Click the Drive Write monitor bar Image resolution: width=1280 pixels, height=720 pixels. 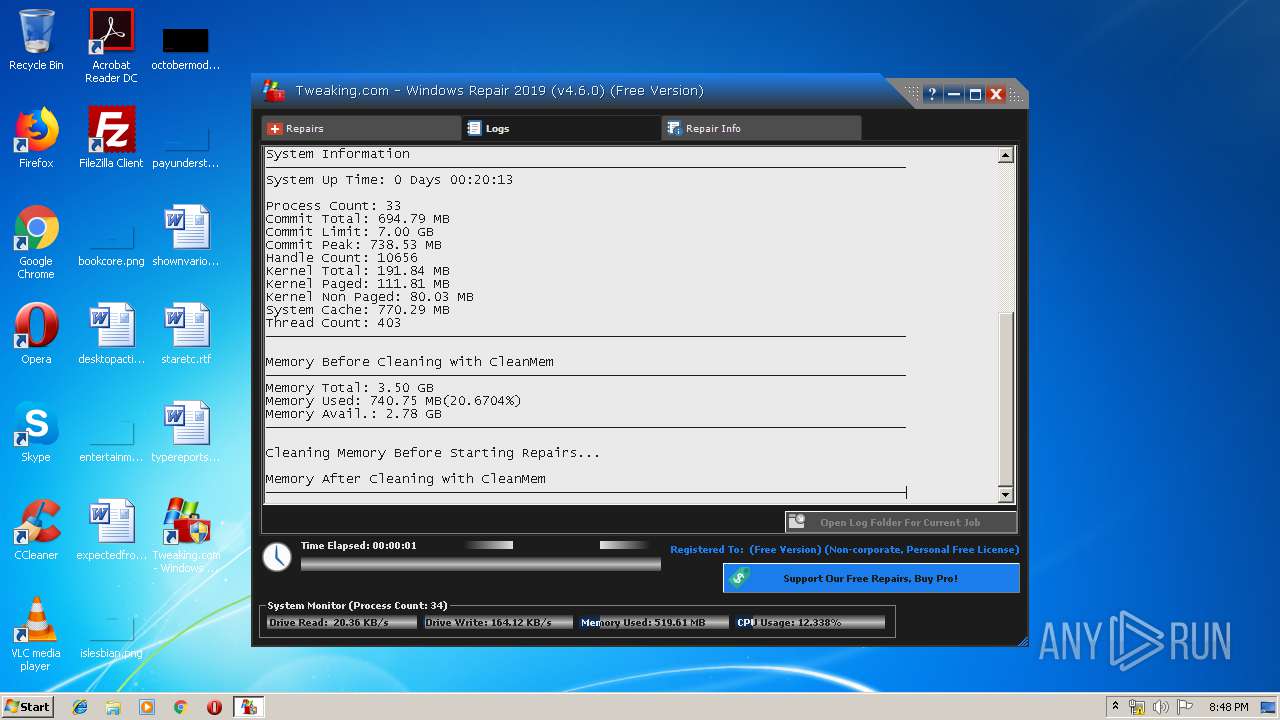(498, 622)
